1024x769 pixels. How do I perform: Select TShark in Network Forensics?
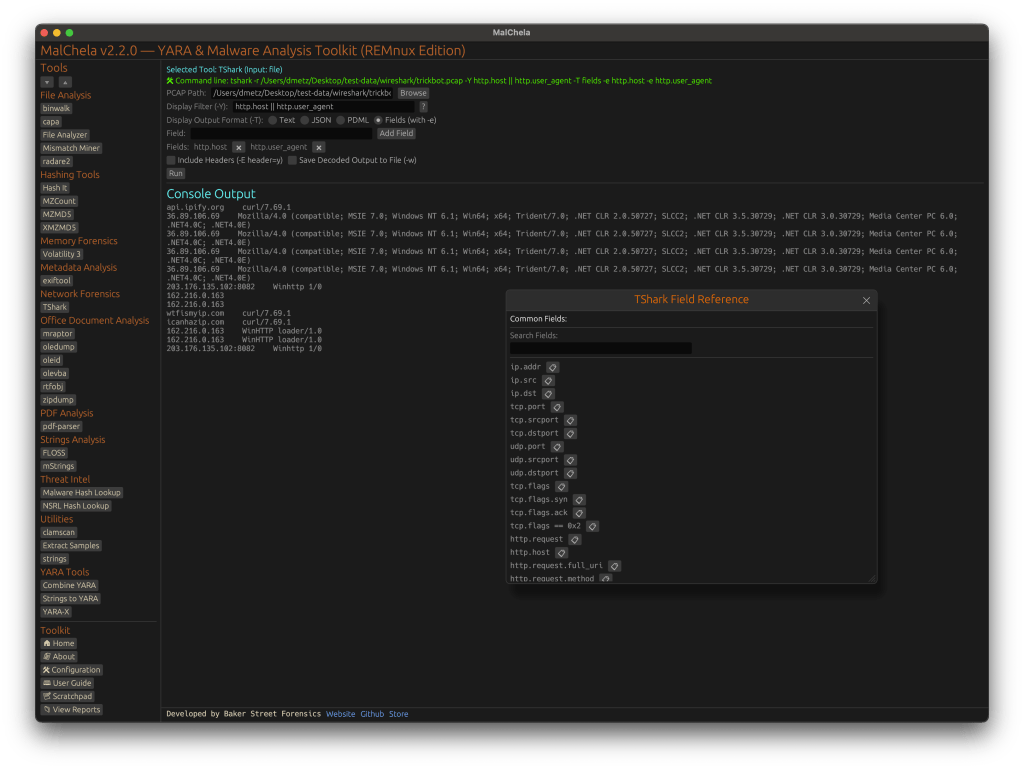tap(55, 307)
